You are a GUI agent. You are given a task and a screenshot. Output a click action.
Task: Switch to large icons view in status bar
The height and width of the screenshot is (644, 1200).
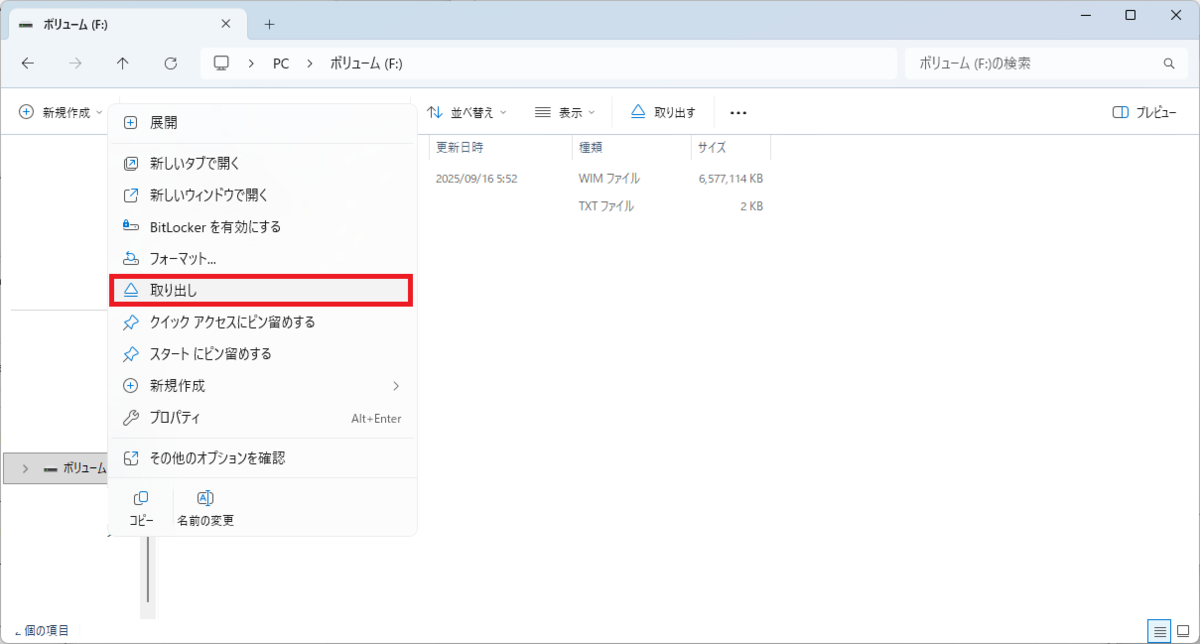1183,631
